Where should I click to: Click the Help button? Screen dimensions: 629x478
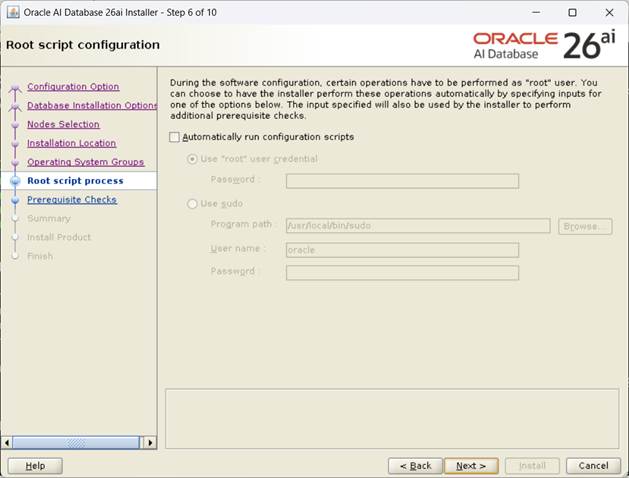coord(35,466)
